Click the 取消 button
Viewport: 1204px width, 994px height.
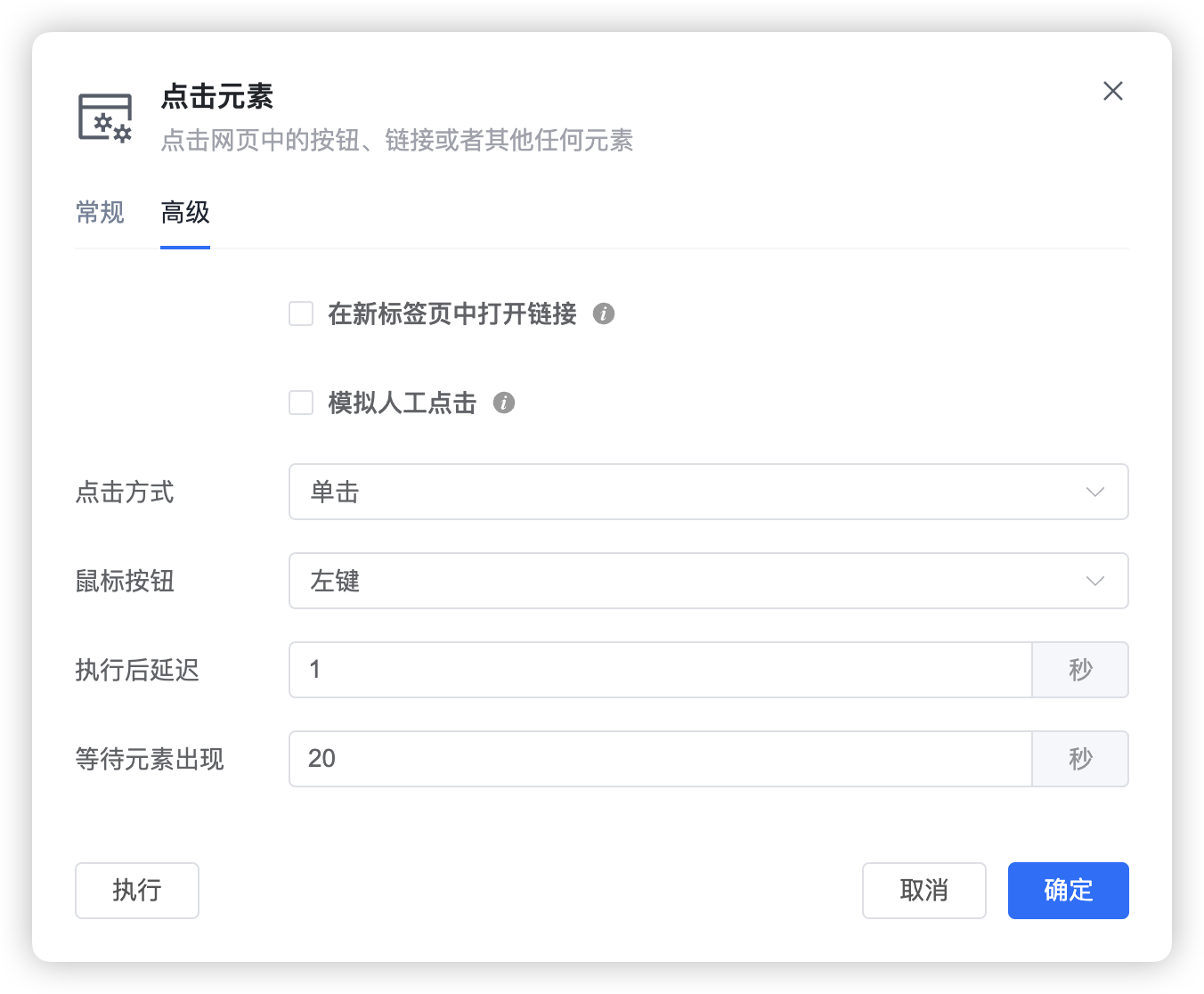[924, 891]
